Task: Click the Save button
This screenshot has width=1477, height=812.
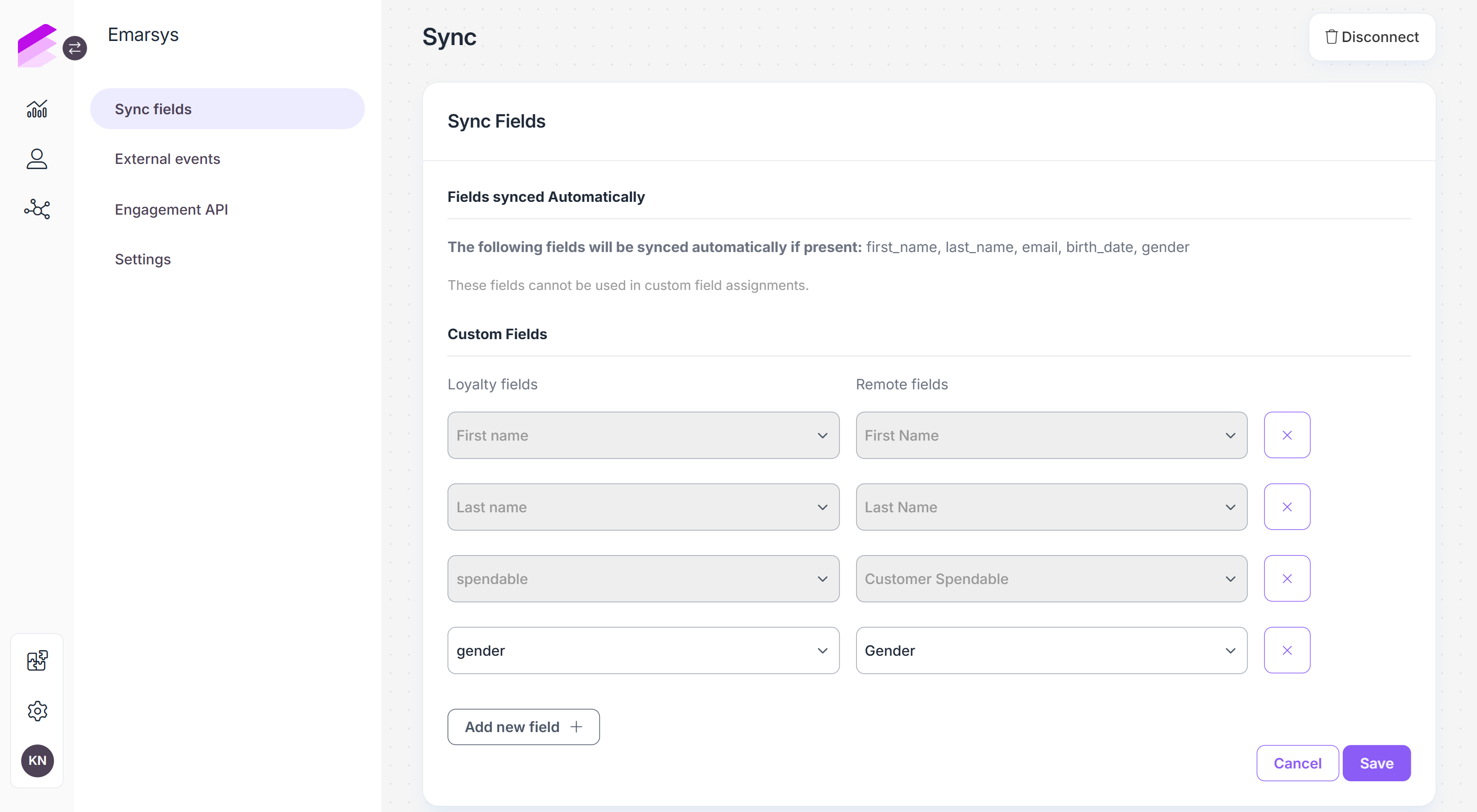Action: coord(1376,763)
